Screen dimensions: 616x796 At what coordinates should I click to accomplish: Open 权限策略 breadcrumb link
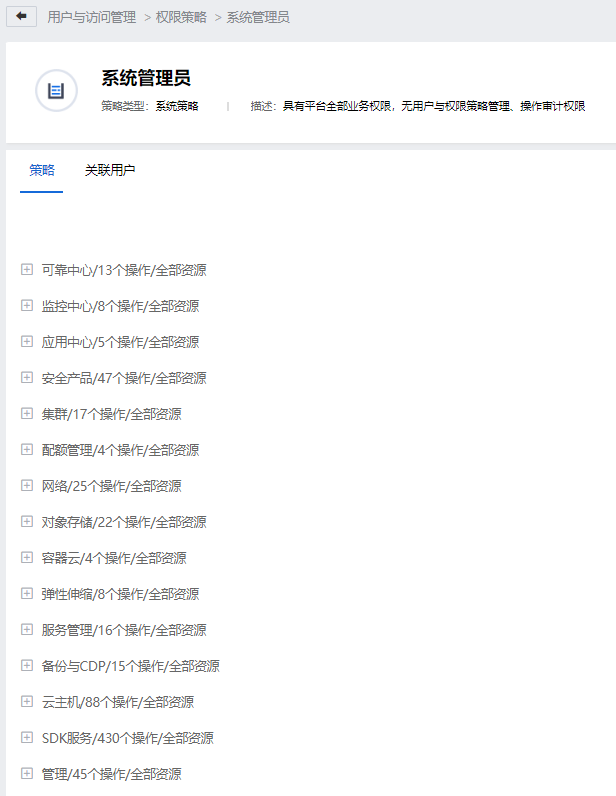tap(181, 17)
